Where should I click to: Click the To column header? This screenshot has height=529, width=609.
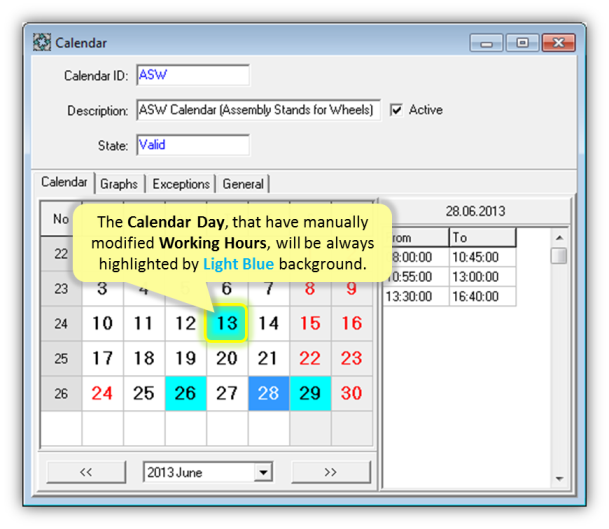click(x=482, y=238)
